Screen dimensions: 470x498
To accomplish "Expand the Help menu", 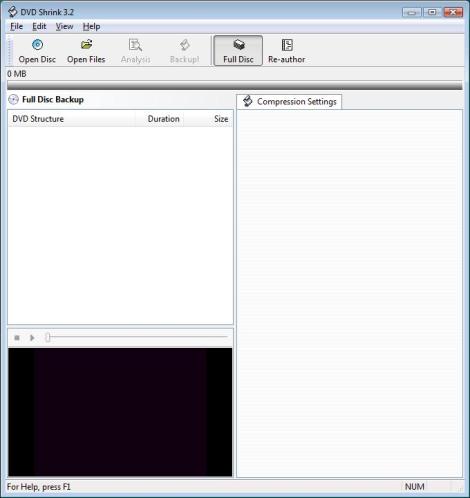I will click(x=91, y=26).
